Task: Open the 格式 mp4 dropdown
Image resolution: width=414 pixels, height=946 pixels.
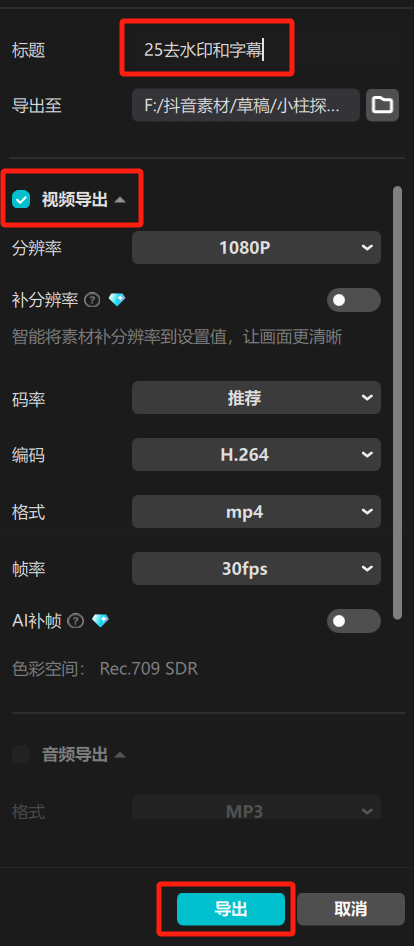Action: click(x=256, y=512)
